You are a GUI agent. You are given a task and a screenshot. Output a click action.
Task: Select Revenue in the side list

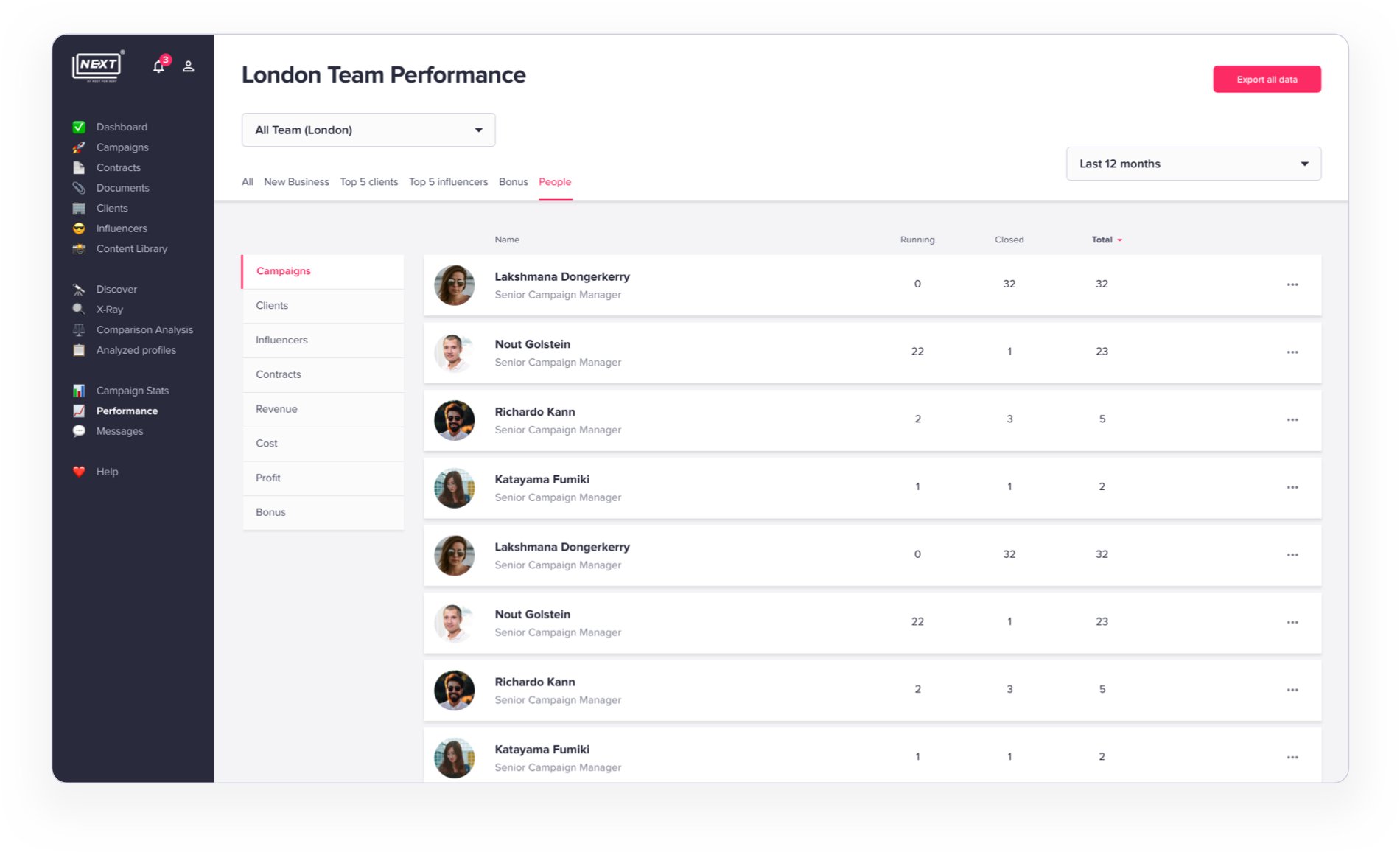click(x=277, y=409)
